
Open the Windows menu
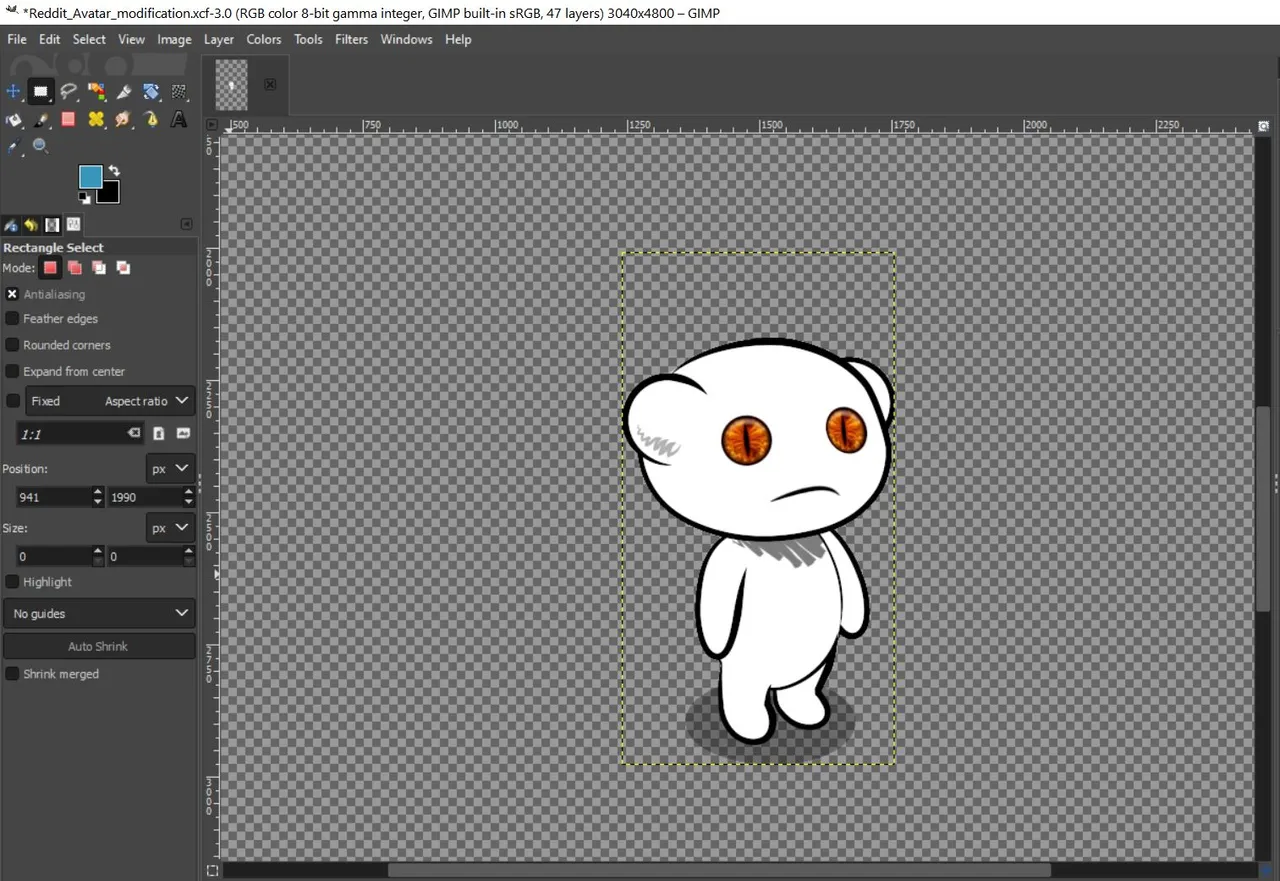click(406, 39)
